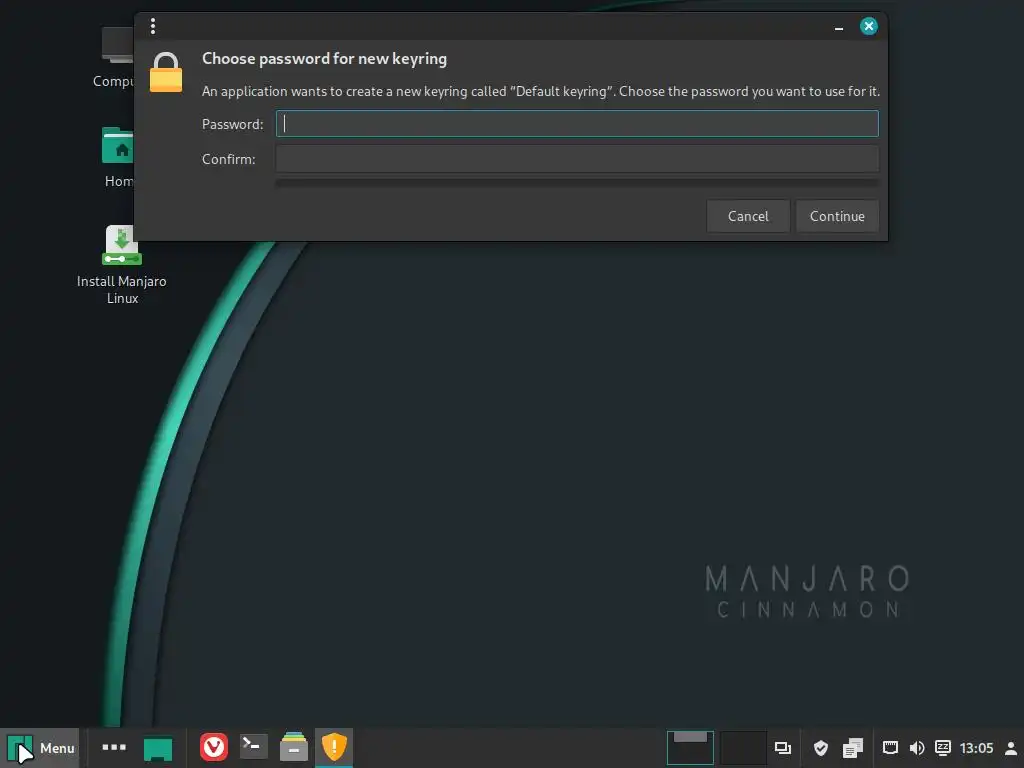Select the Computer desktop icon
This screenshot has width=1024, height=768.
(115, 57)
